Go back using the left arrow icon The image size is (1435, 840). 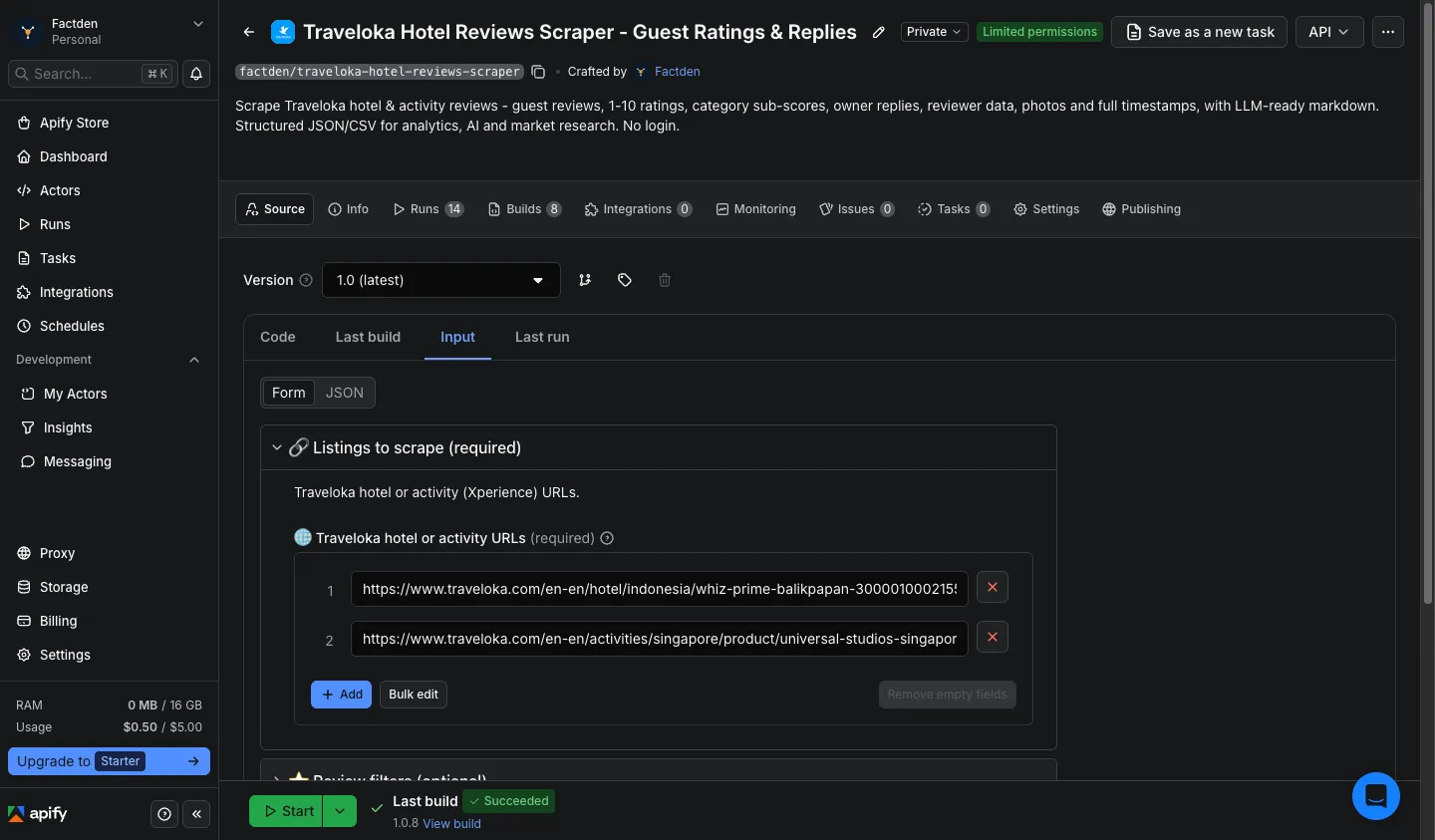click(x=249, y=32)
